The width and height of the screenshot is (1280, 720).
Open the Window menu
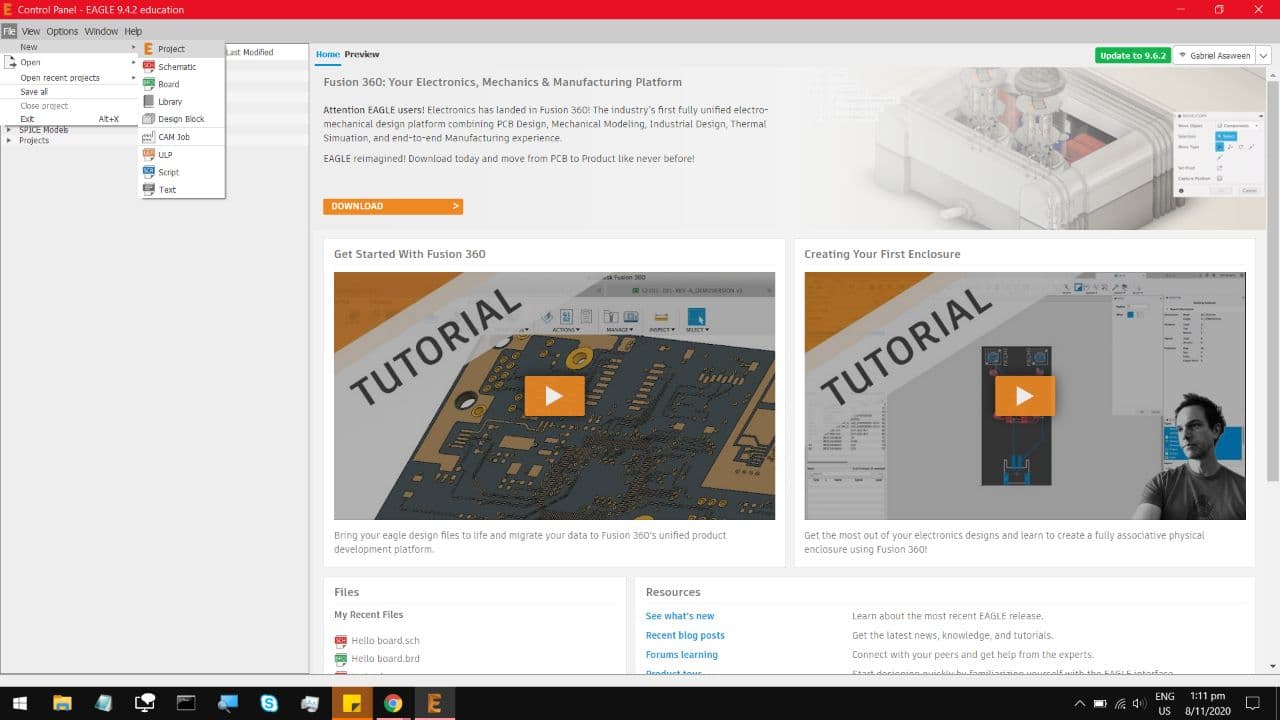point(101,31)
